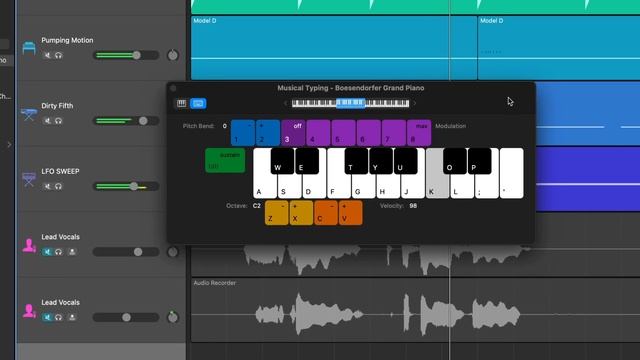
Task: Mute the Dirty Fifth track
Action: click(x=47, y=121)
